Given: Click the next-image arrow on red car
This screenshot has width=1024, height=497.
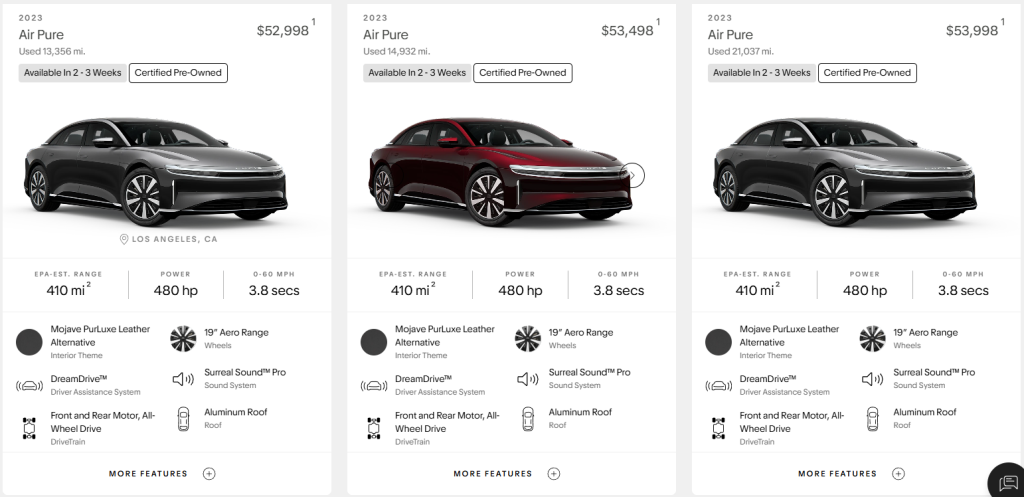Looking at the screenshot, I should 632,175.
